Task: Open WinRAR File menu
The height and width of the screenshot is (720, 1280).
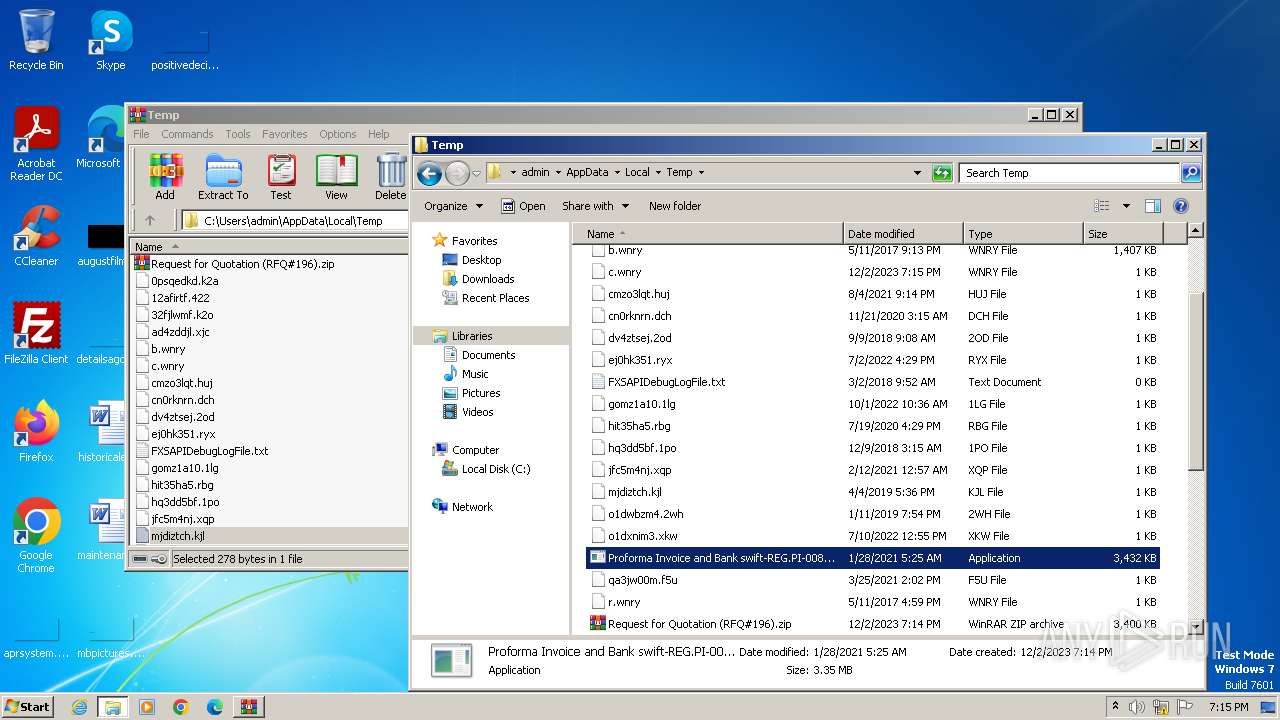Action: [141, 134]
